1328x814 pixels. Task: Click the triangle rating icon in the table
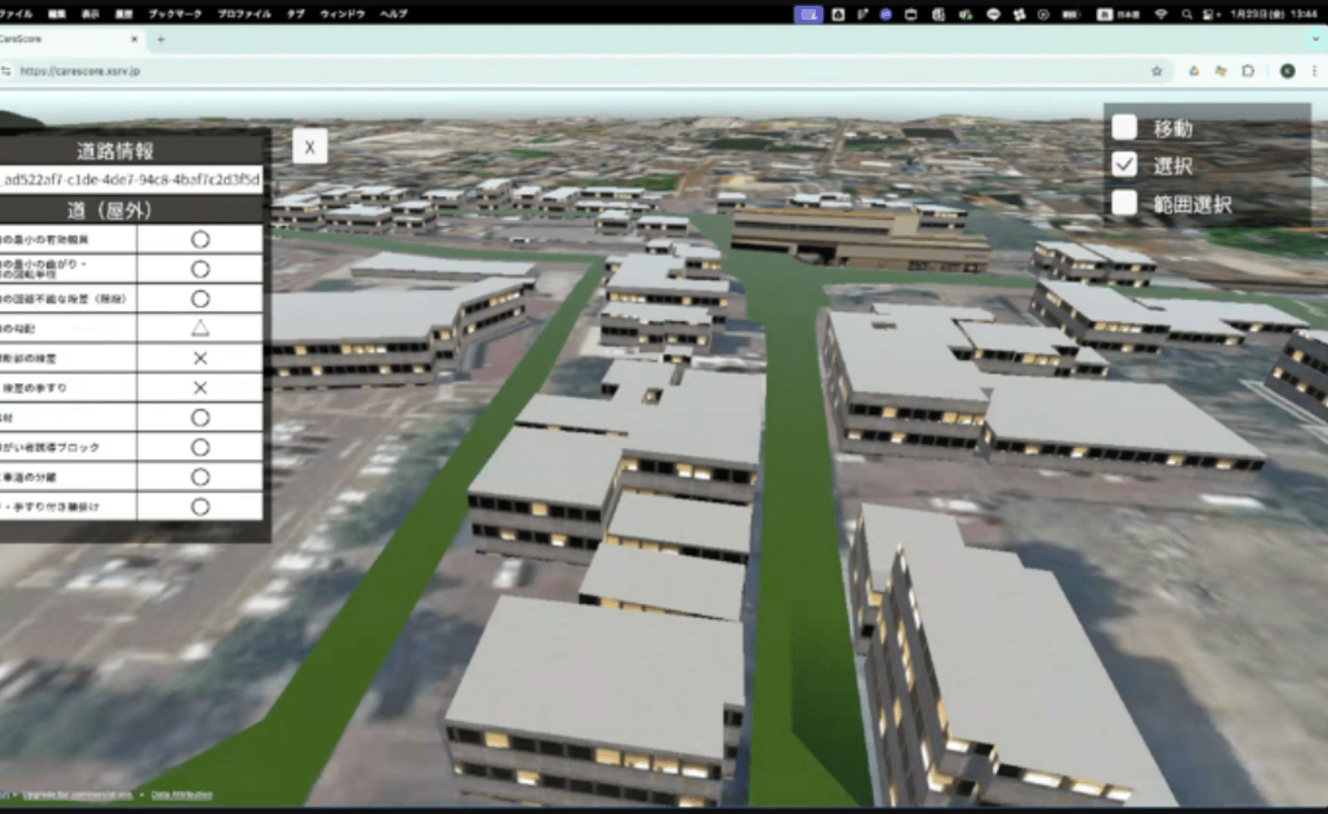tap(200, 328)
